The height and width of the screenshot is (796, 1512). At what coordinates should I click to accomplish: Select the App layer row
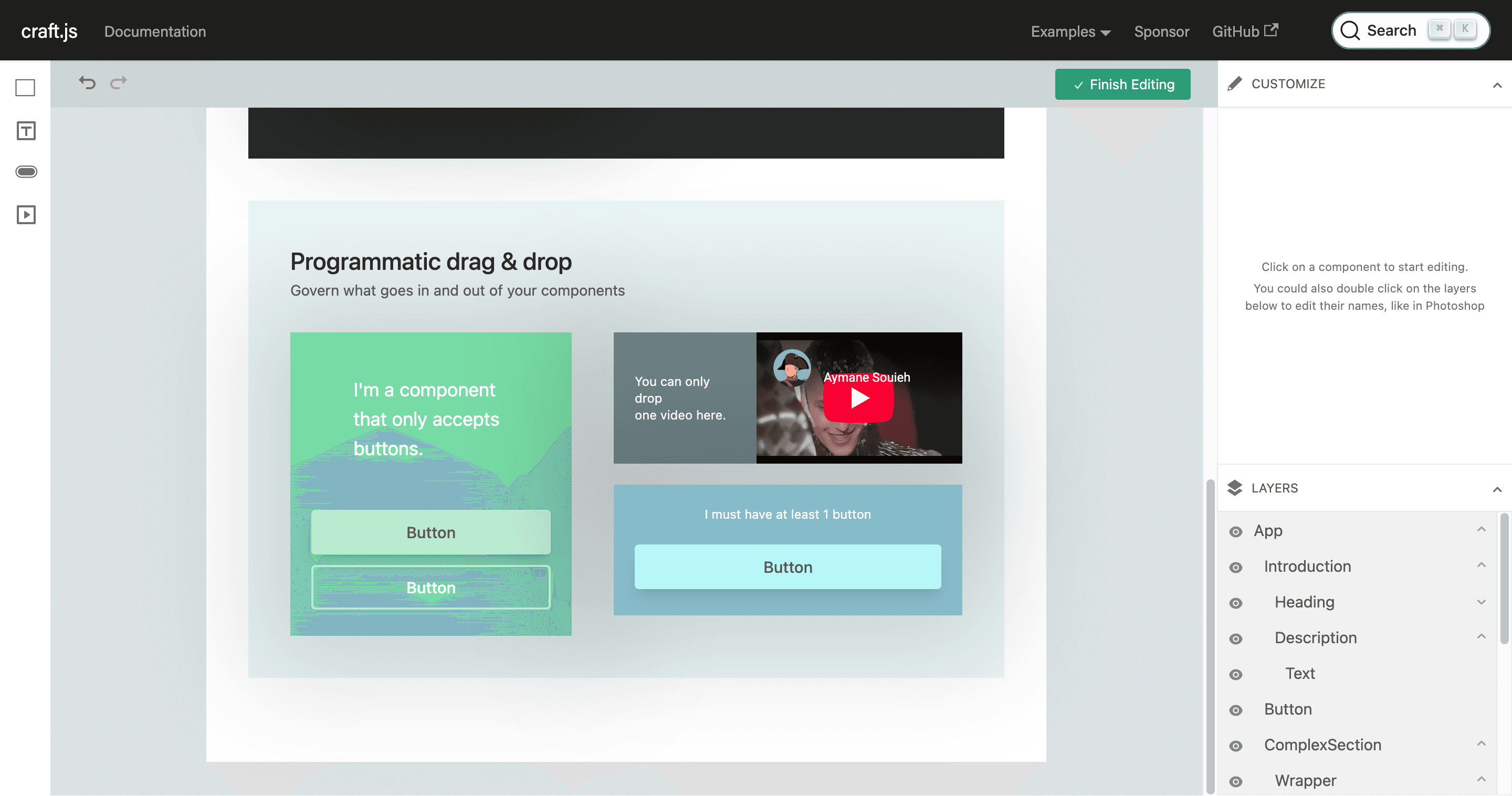[x=1357, y=531]
